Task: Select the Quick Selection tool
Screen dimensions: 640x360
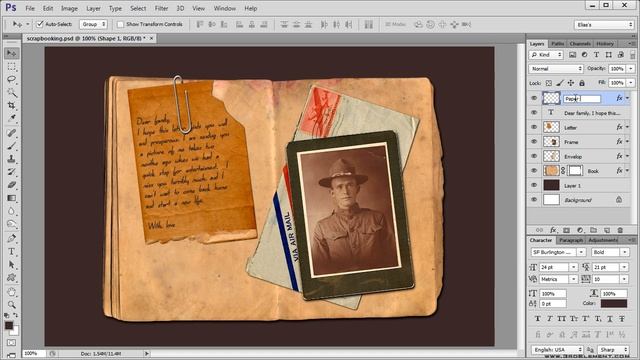Action: 11,93
